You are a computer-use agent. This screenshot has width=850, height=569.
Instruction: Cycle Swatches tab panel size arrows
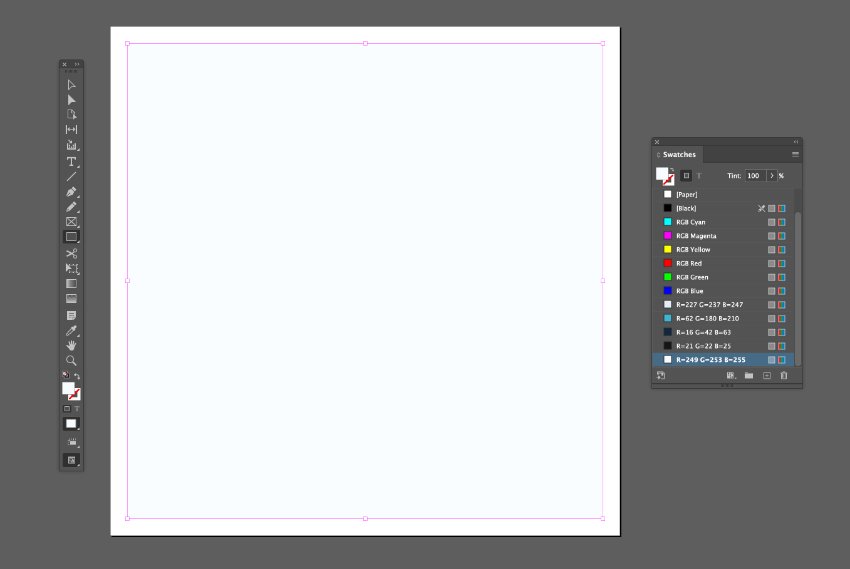pyautogui.click(x=658, y=155)
